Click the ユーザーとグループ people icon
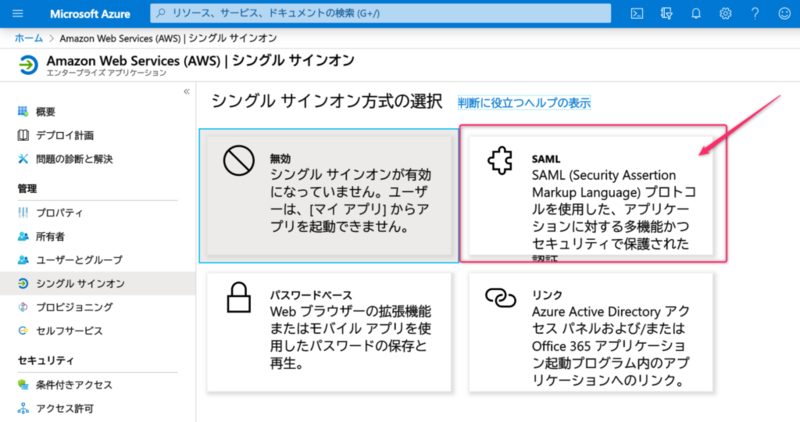Image resolution: width=800 pixels, height=422 pixels. [23, 260]
